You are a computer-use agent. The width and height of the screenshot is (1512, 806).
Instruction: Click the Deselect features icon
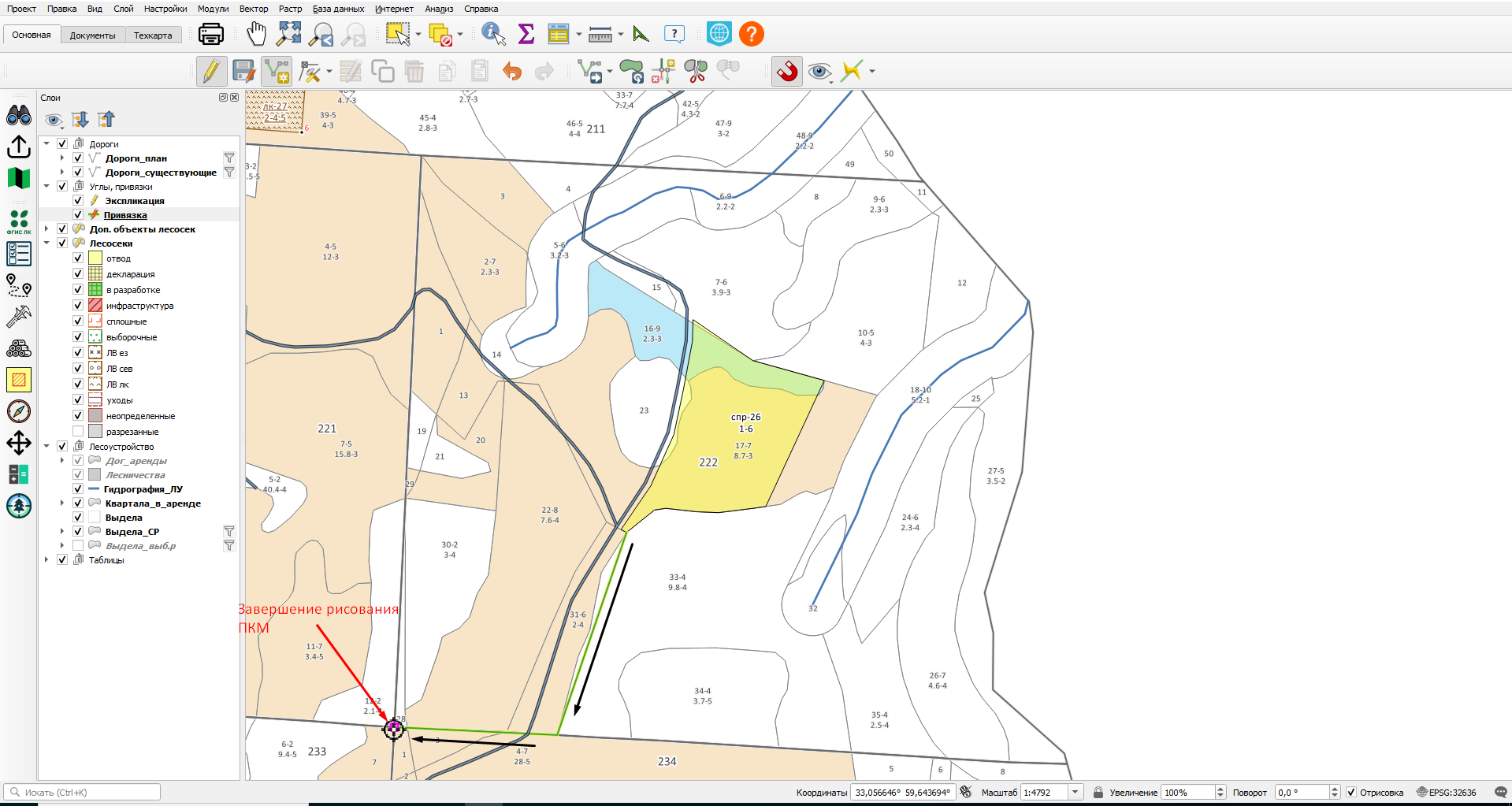[440, 34]
